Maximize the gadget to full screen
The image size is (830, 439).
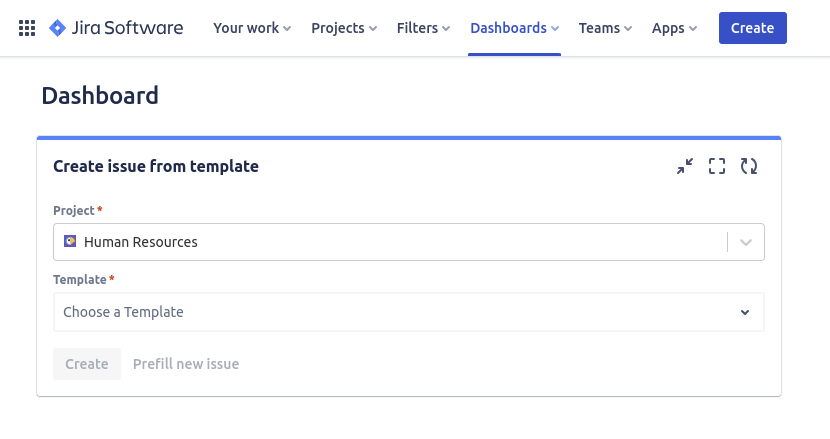coord(717,166)
